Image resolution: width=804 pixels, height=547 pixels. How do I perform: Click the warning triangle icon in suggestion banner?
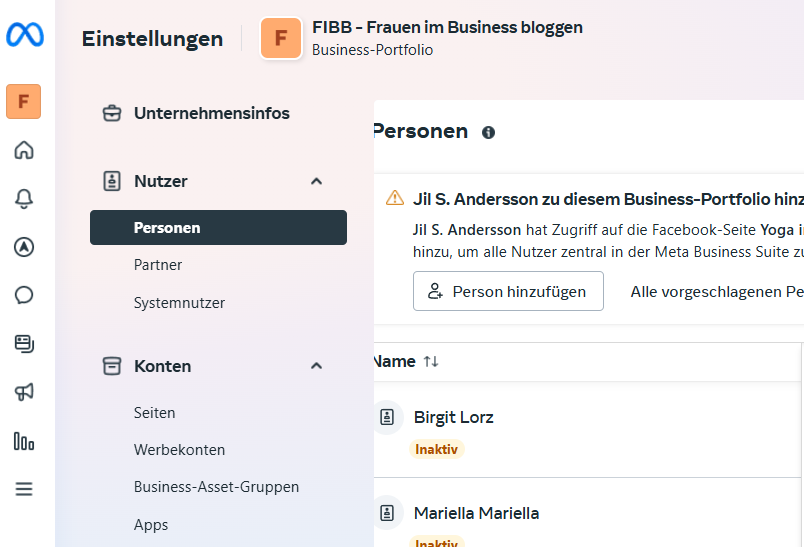(x=395, y=198)
